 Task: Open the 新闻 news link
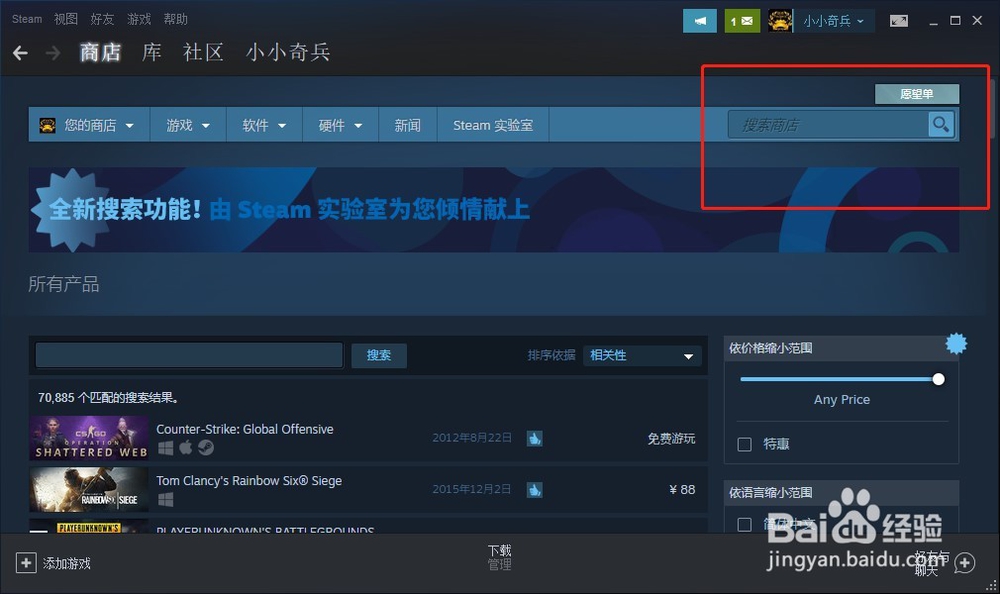(408, 125)
